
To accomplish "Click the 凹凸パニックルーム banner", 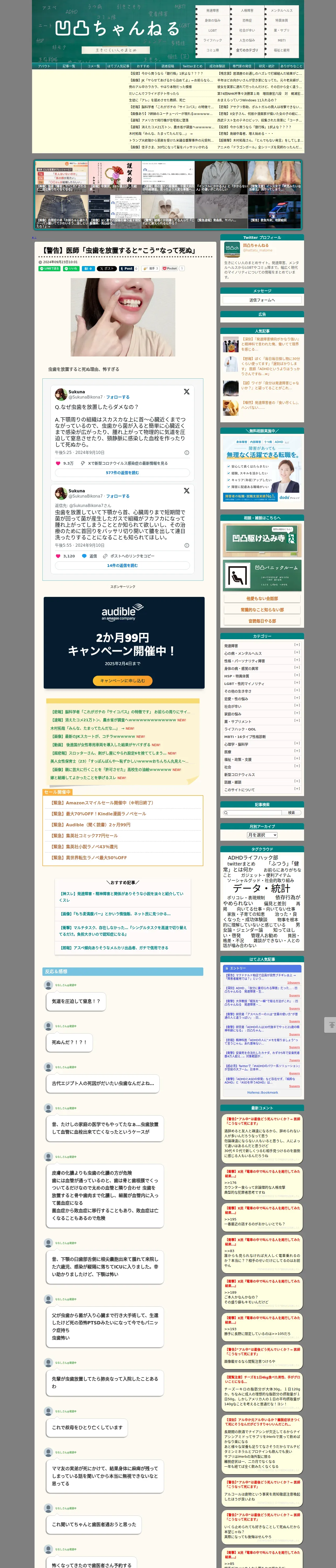I will click(x=262, y=576).
